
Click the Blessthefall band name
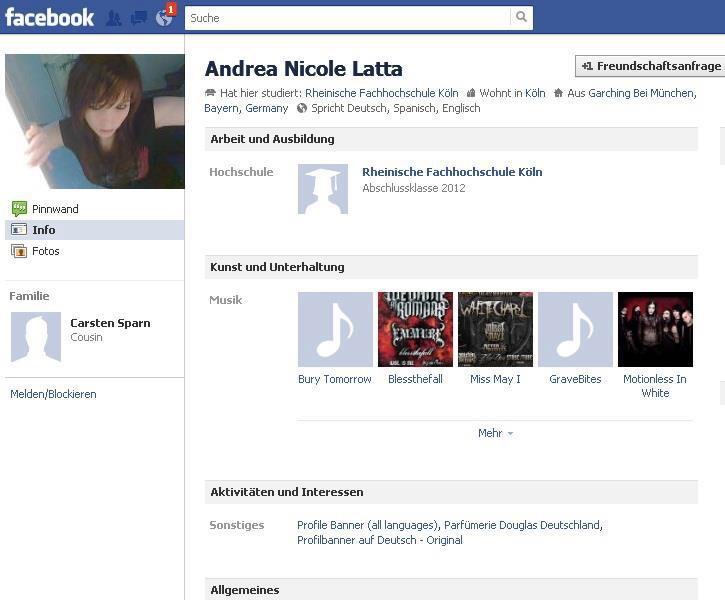pyautogui.click(x=415, y=379)
